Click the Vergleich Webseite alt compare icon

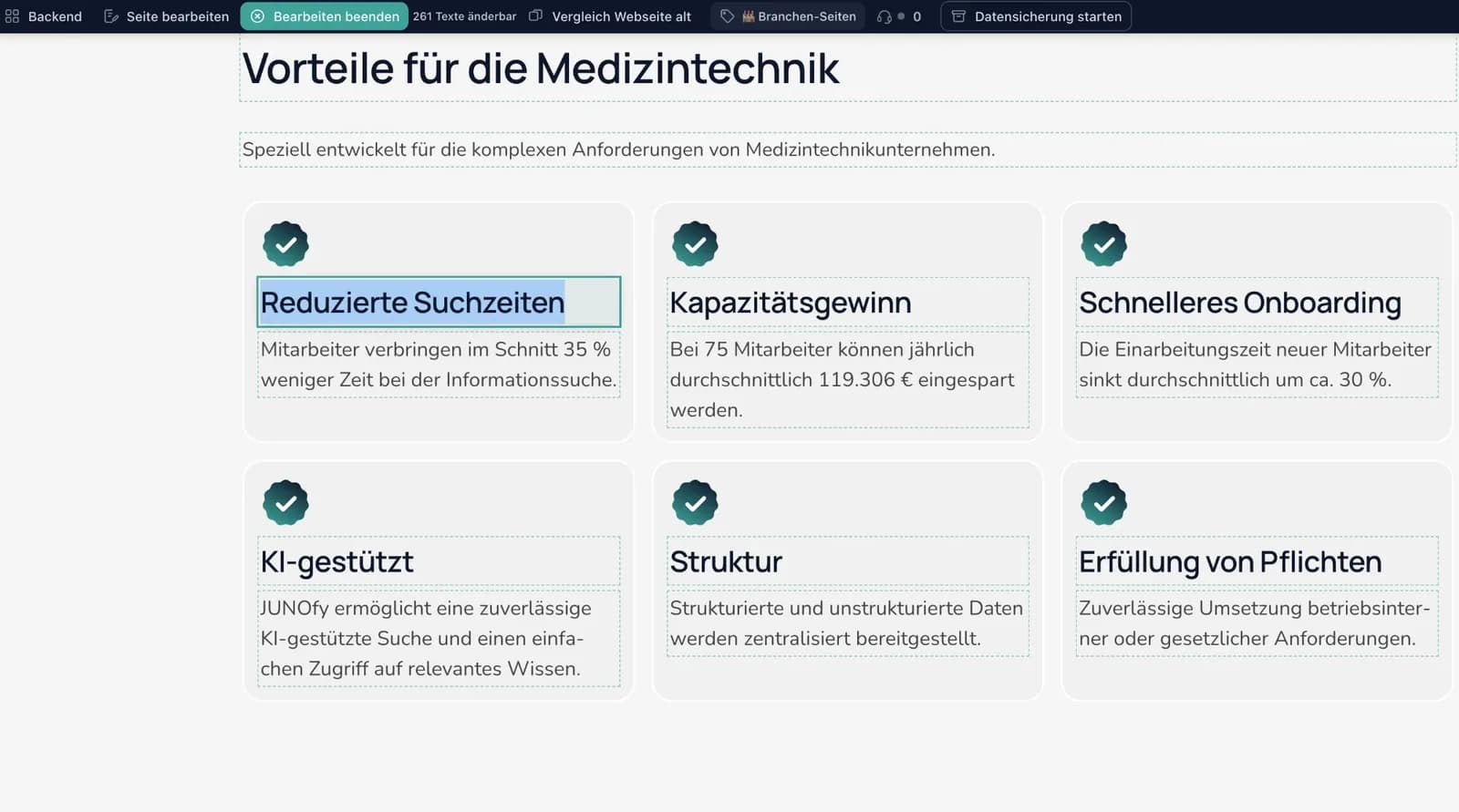coord(536,15)
